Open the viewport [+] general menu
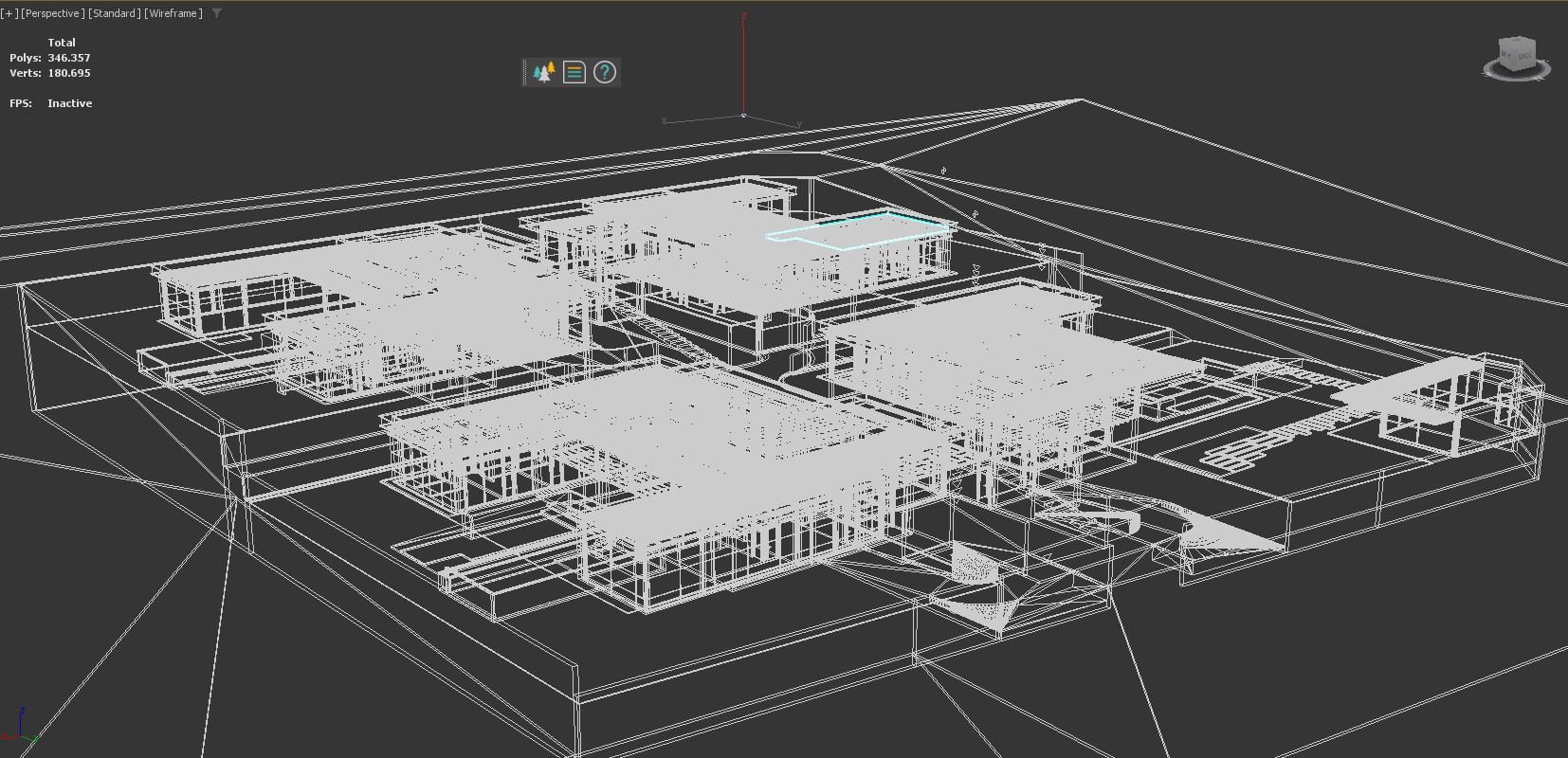The width and height of the screenshot is (1568, 758). [x=9, y=13]
